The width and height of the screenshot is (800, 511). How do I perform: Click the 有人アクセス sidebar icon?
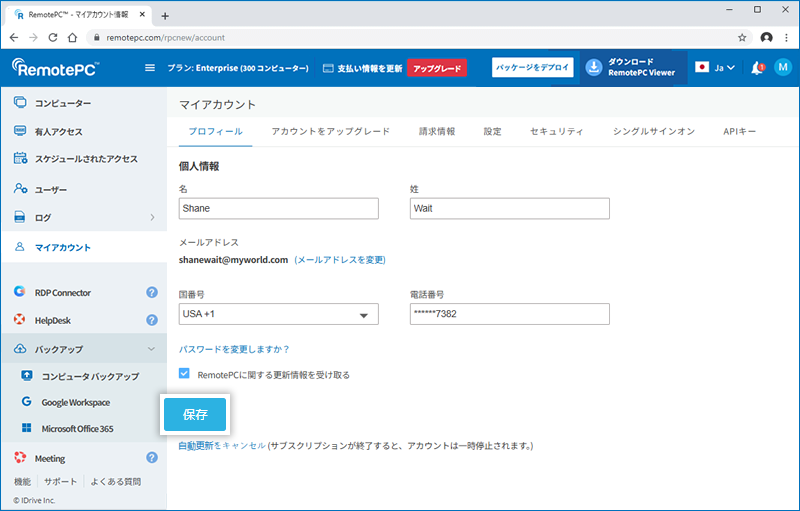tap(20, 131)
